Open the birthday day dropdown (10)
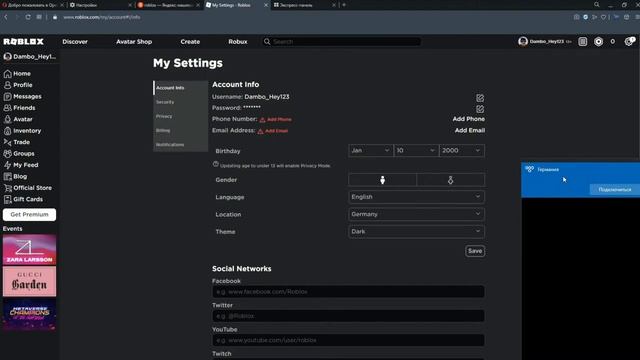Image resolution: width=640 pixels, height=360 pixels. (416, 151)
